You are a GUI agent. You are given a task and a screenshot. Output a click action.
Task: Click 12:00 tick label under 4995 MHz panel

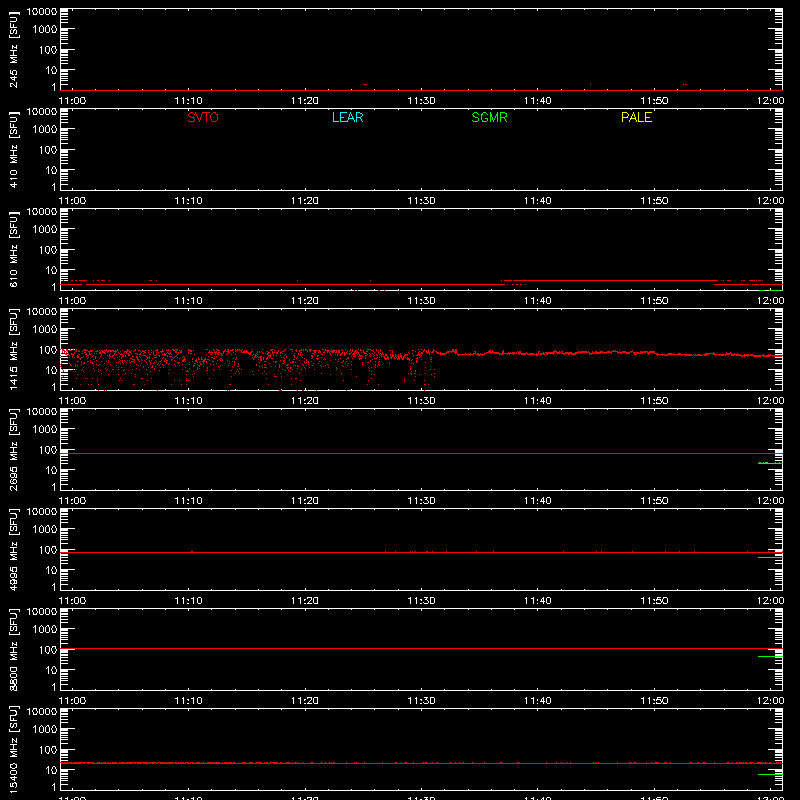770,601
